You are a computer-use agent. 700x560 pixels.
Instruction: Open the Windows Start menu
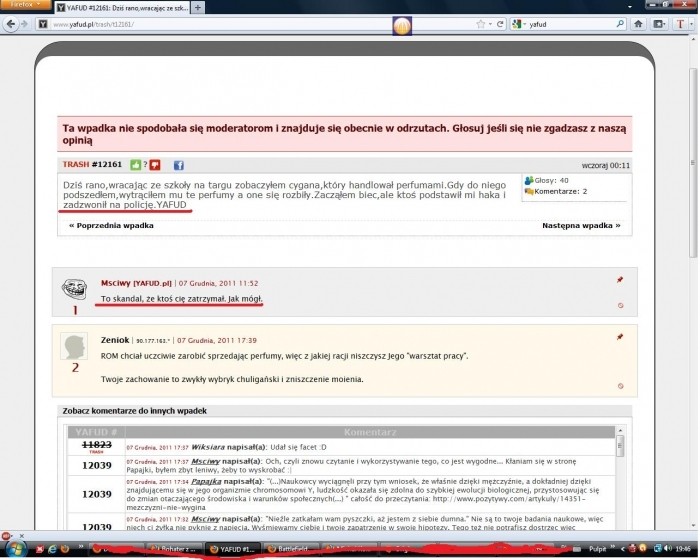pyautogui.click(x=14, y=548)
